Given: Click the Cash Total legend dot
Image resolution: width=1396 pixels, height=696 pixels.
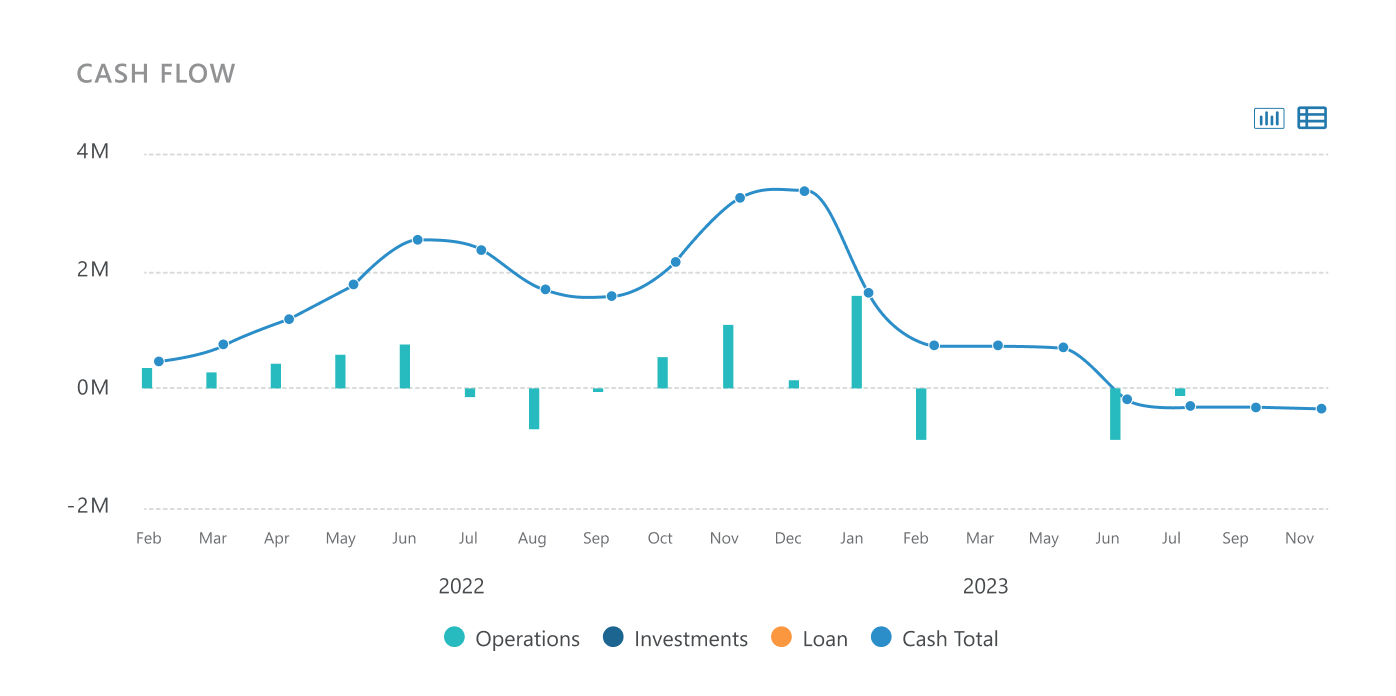Looking at the screenshot, I should tap(881, 638).
